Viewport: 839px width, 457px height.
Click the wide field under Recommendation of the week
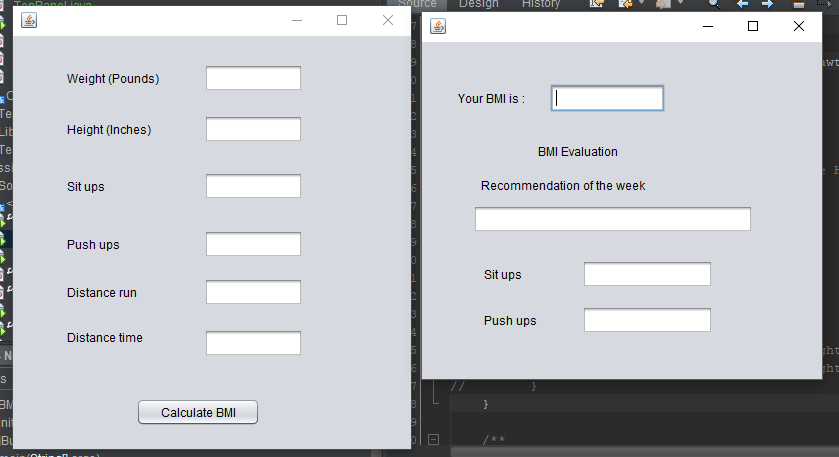coord(613,219)
